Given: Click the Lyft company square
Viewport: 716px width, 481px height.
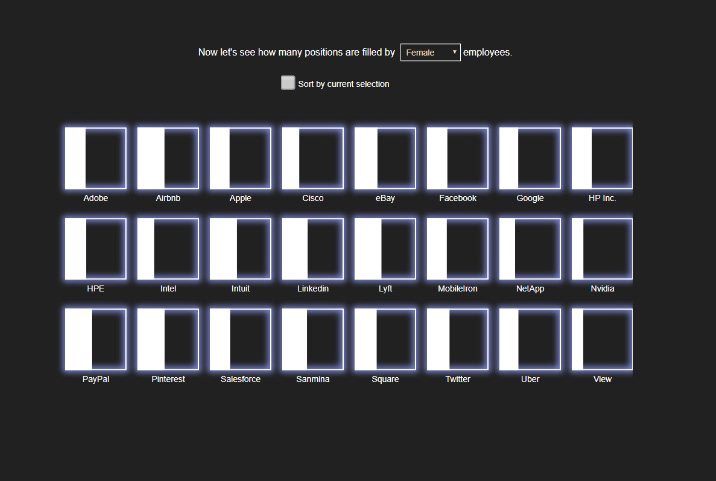Looking at the screenshot, I should [x=385, y=249].
